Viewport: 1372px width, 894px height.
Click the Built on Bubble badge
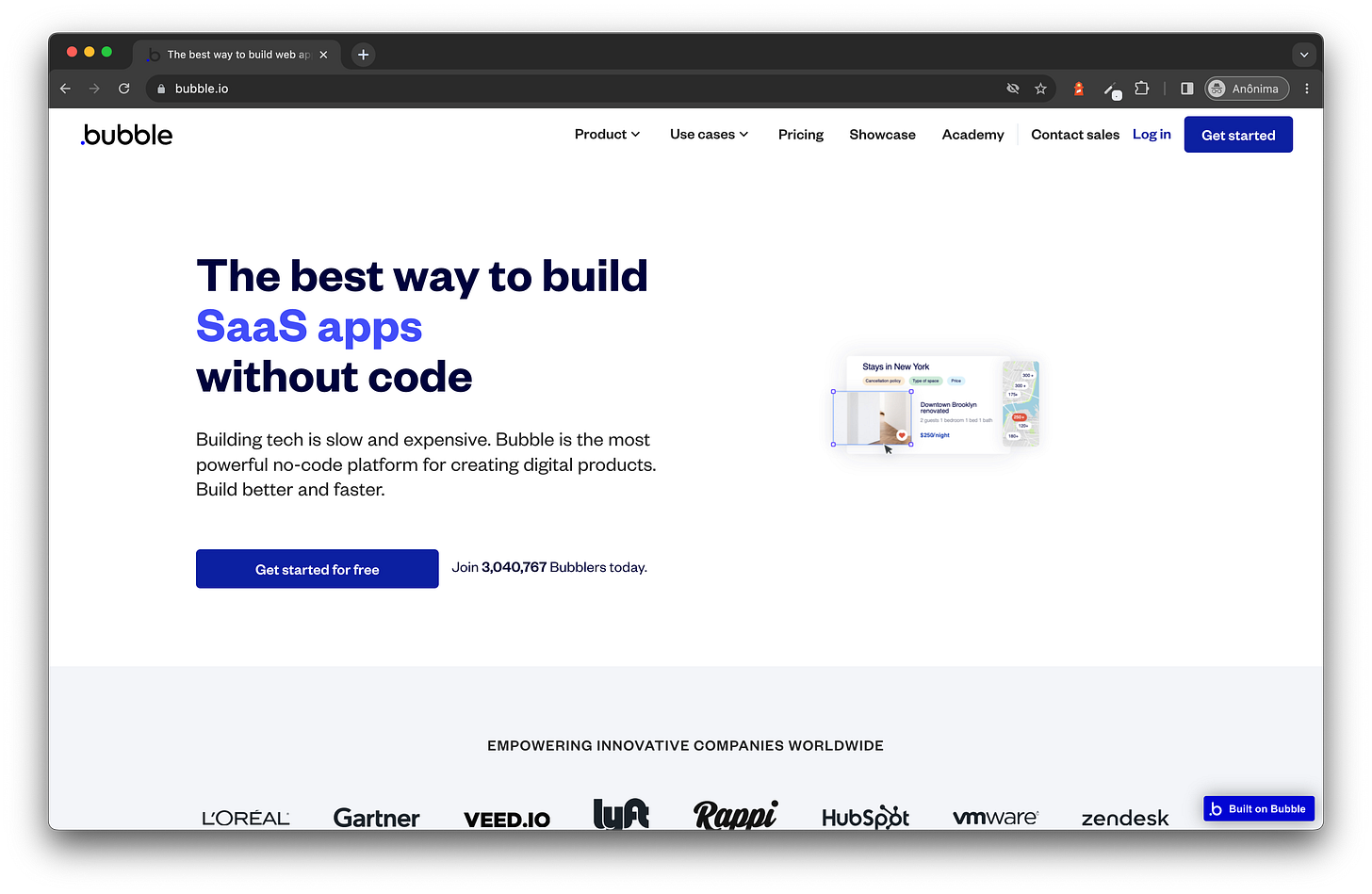[x=1259, y=808]
